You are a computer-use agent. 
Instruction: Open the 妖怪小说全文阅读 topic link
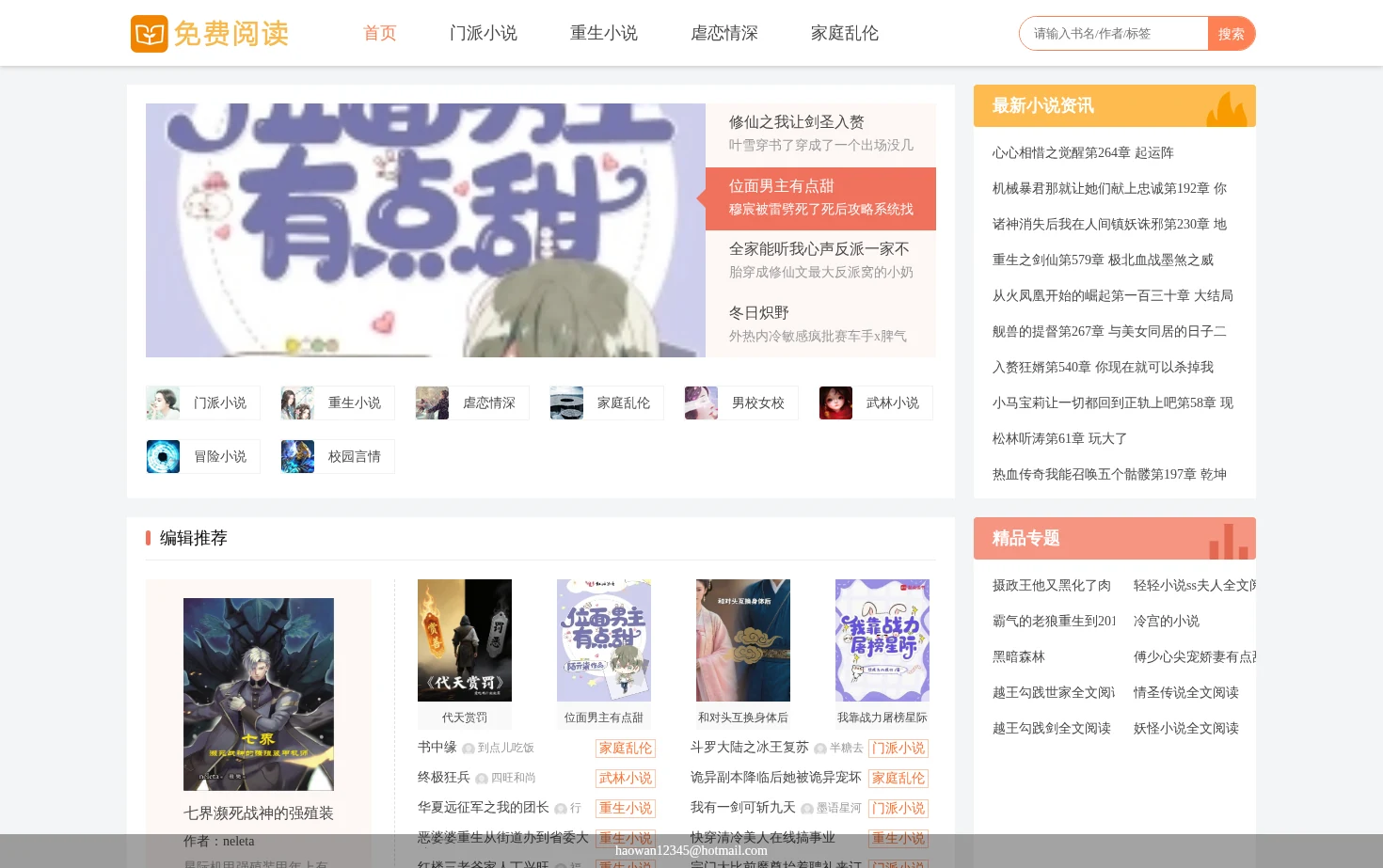pyautogui.click(x=1186, y=728)
